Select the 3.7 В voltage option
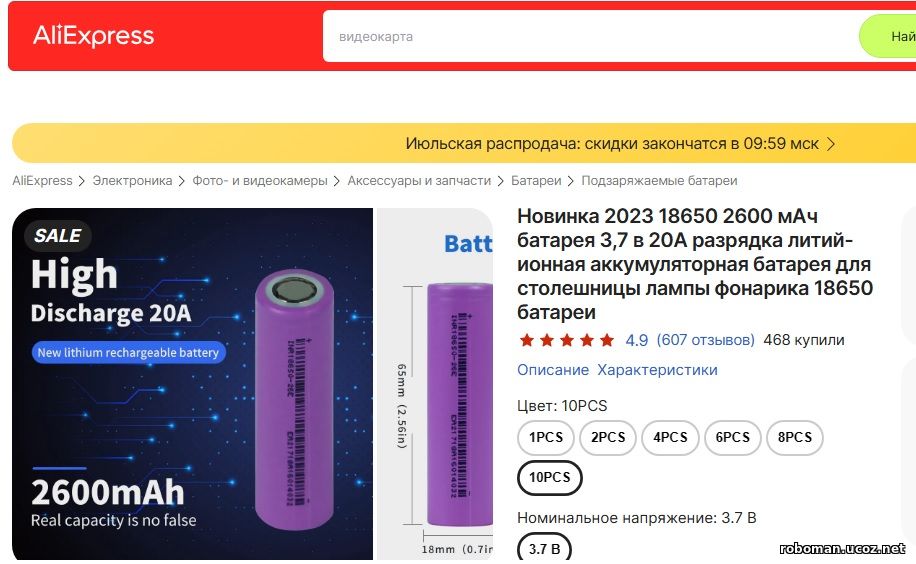The height and width of the screenshot is (564, 916). 544,548
